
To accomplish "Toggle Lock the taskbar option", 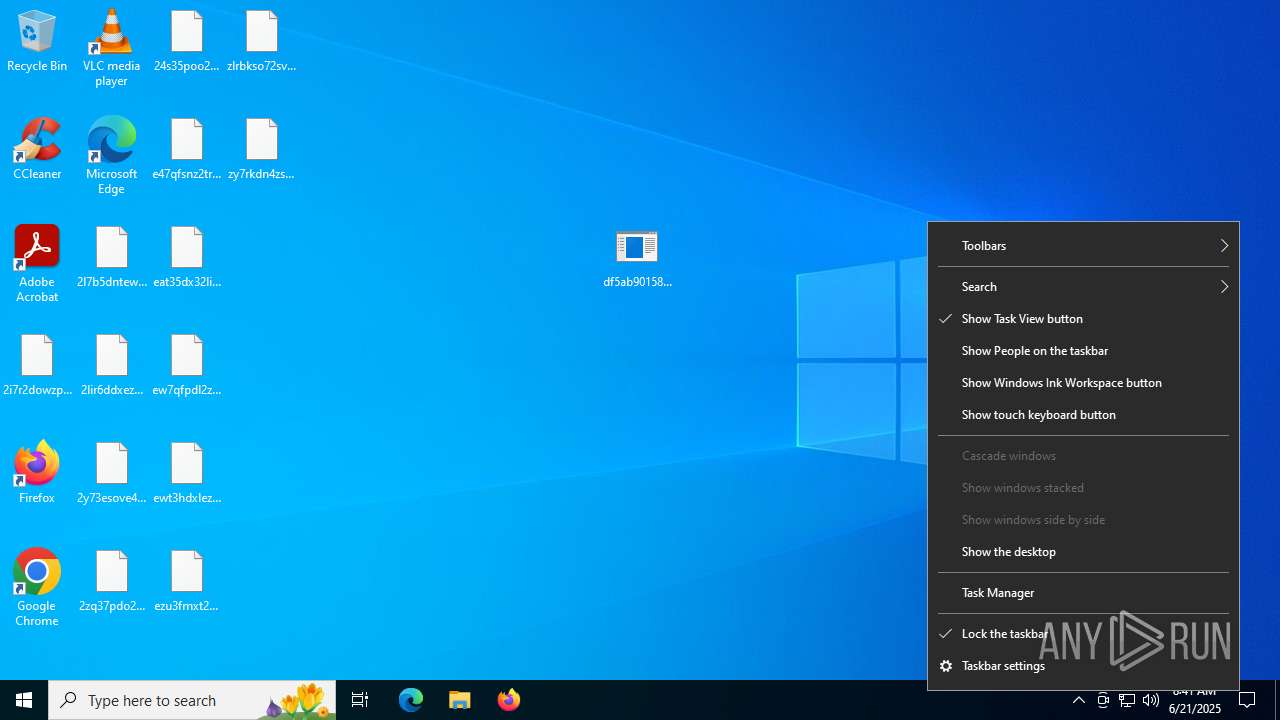I will click(x=1083, y=634).
